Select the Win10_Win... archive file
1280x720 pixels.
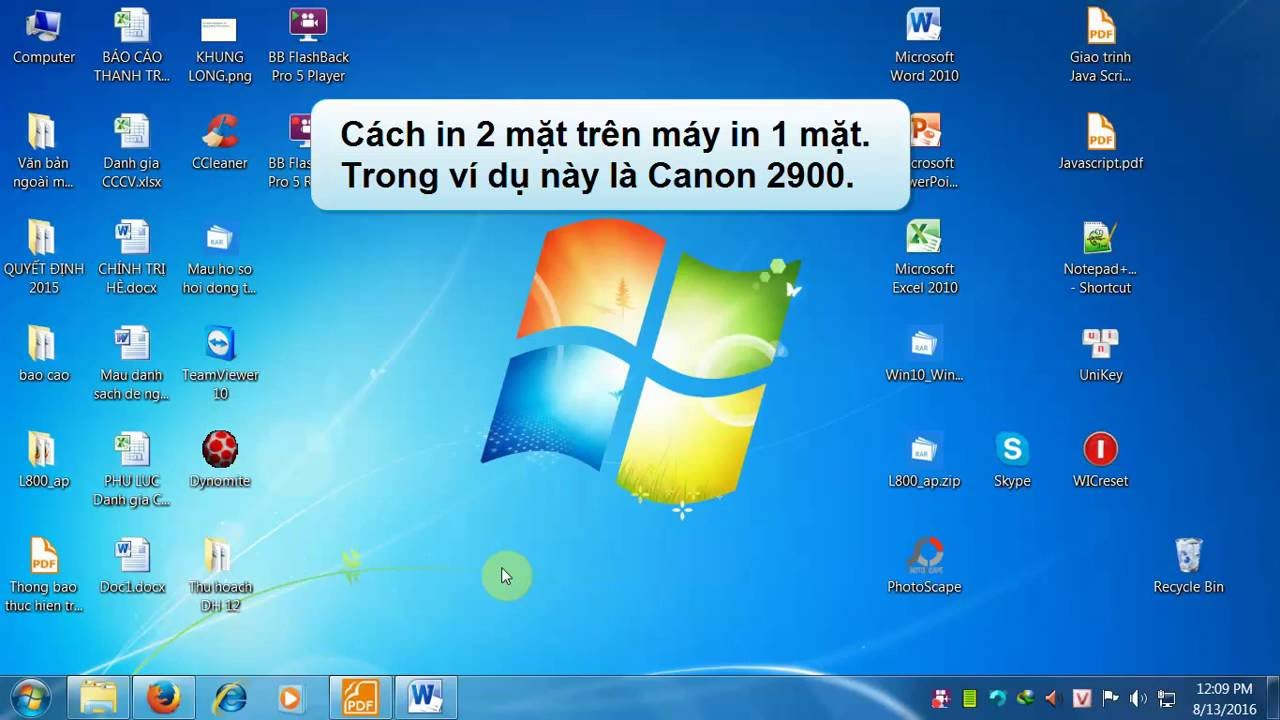click(924, 354)
